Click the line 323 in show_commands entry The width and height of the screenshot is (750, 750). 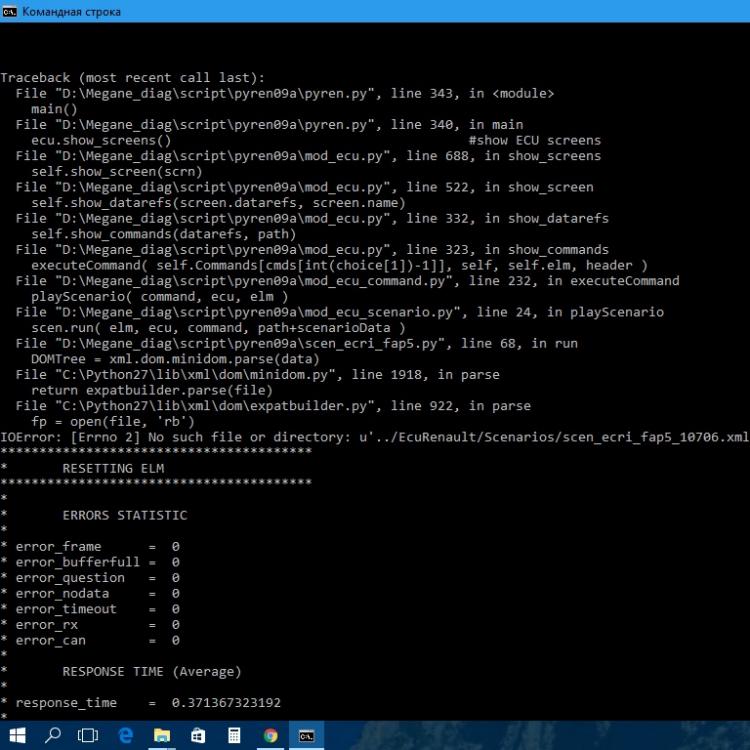pyautogui.click(x=312, y=250)
